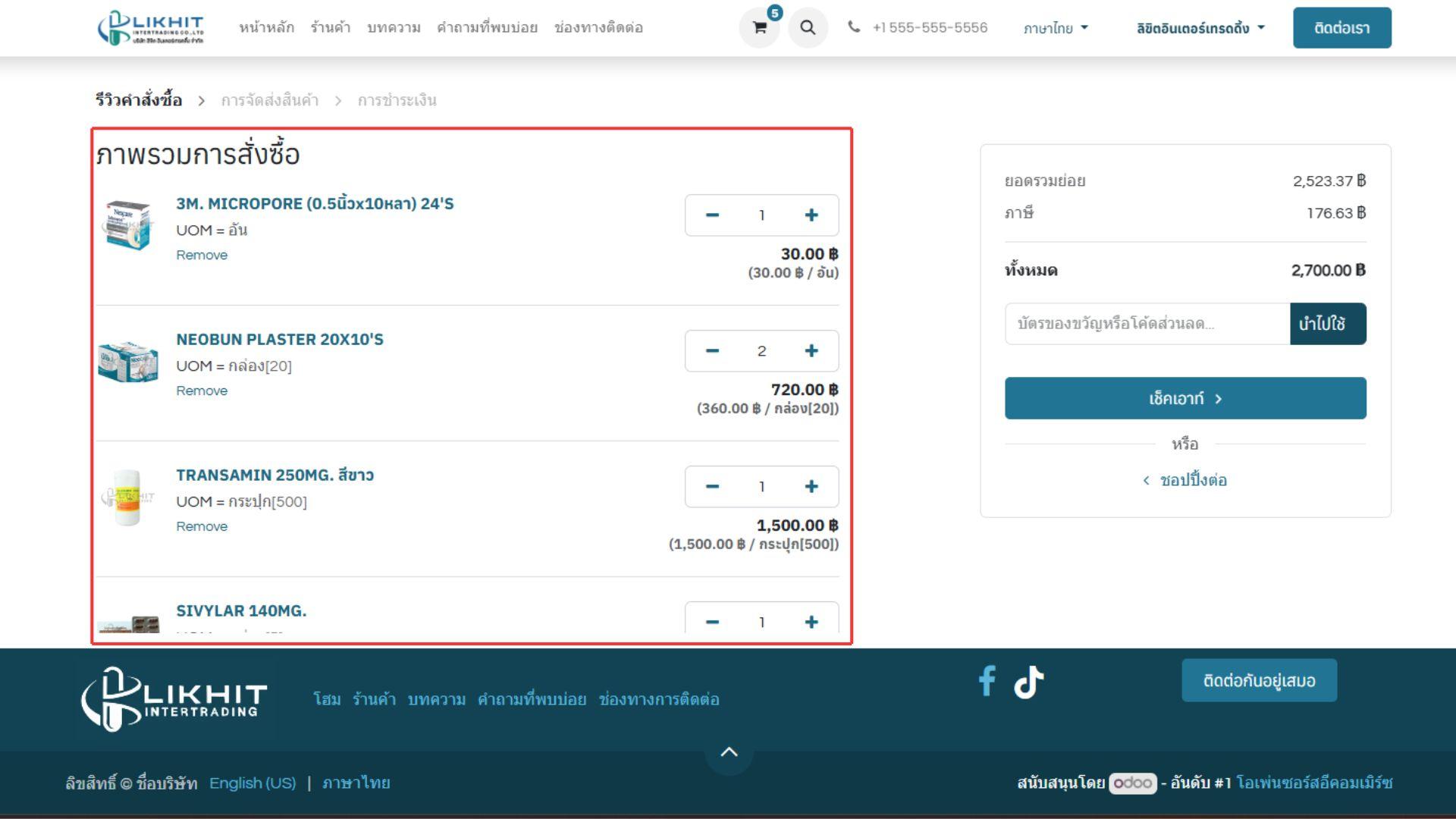The image size is (1456, 819).
Task: Remove NEOBUN PLASTER from the cart
Action: click(x=202, y=391)
